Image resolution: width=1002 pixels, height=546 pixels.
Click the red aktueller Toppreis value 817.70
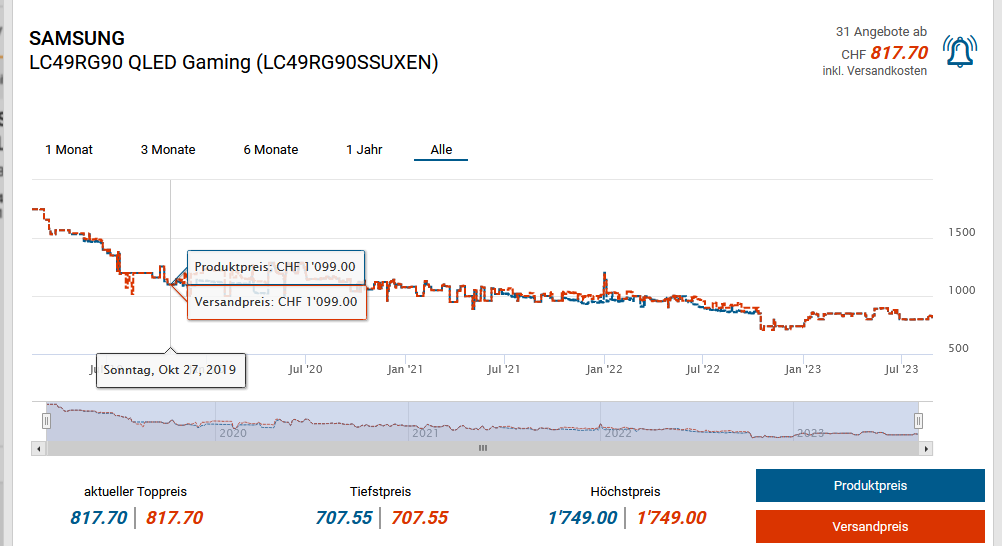tap(174, 517)
